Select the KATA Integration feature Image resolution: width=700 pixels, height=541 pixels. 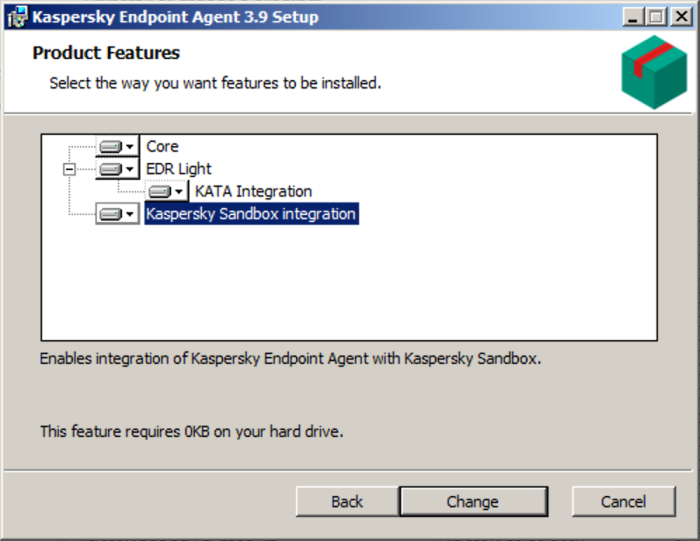pos(253,191)
